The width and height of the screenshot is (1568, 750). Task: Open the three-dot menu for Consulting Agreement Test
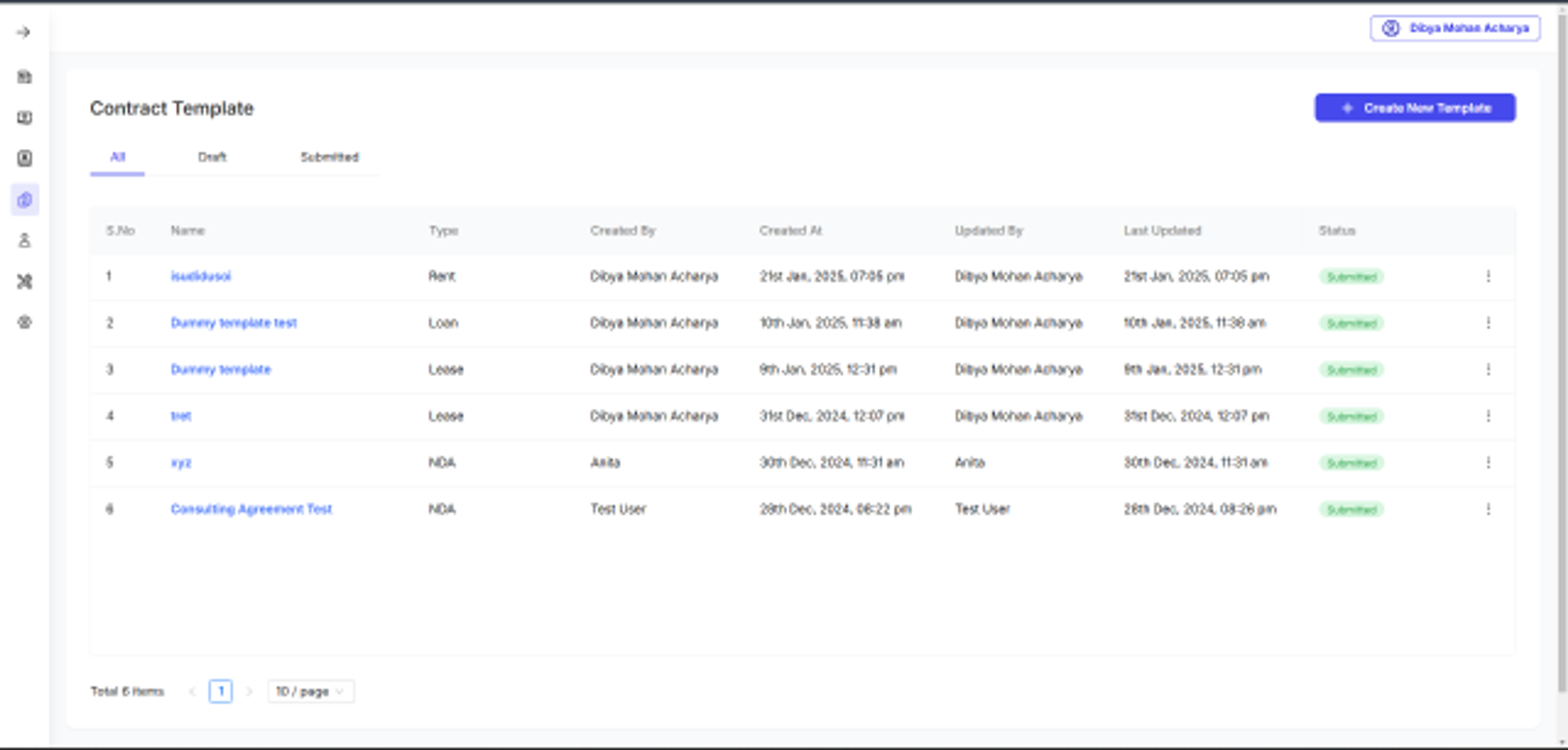click(x=1488, y=509)
